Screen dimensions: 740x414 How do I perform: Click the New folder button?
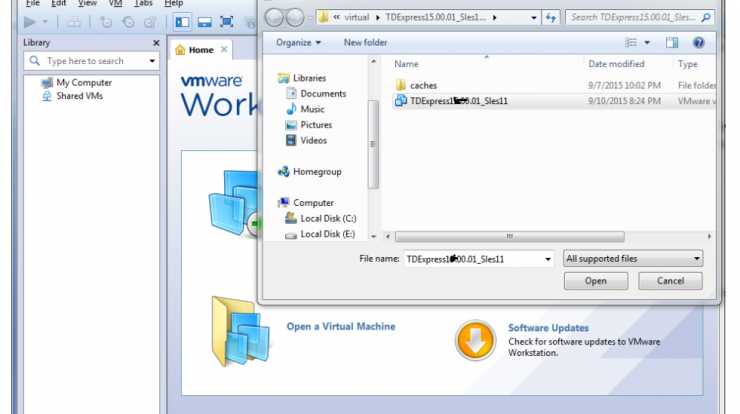pyautogui.click(x=365, y=42)
